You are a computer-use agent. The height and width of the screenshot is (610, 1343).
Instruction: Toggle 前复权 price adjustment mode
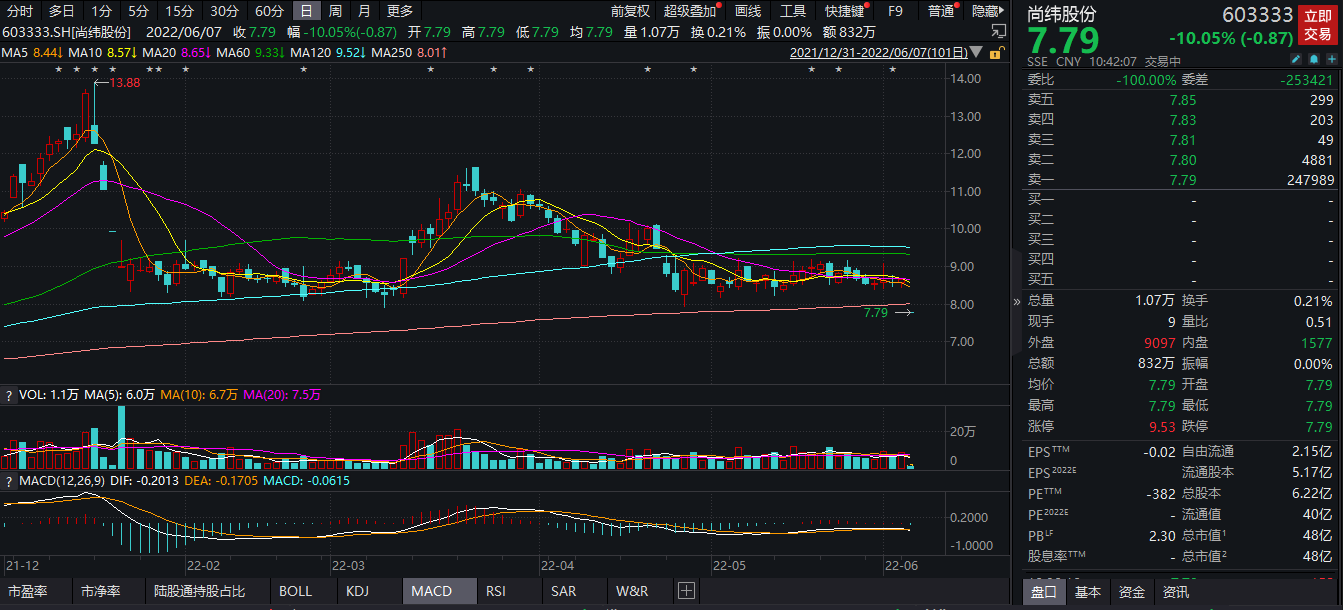[630, 11]
